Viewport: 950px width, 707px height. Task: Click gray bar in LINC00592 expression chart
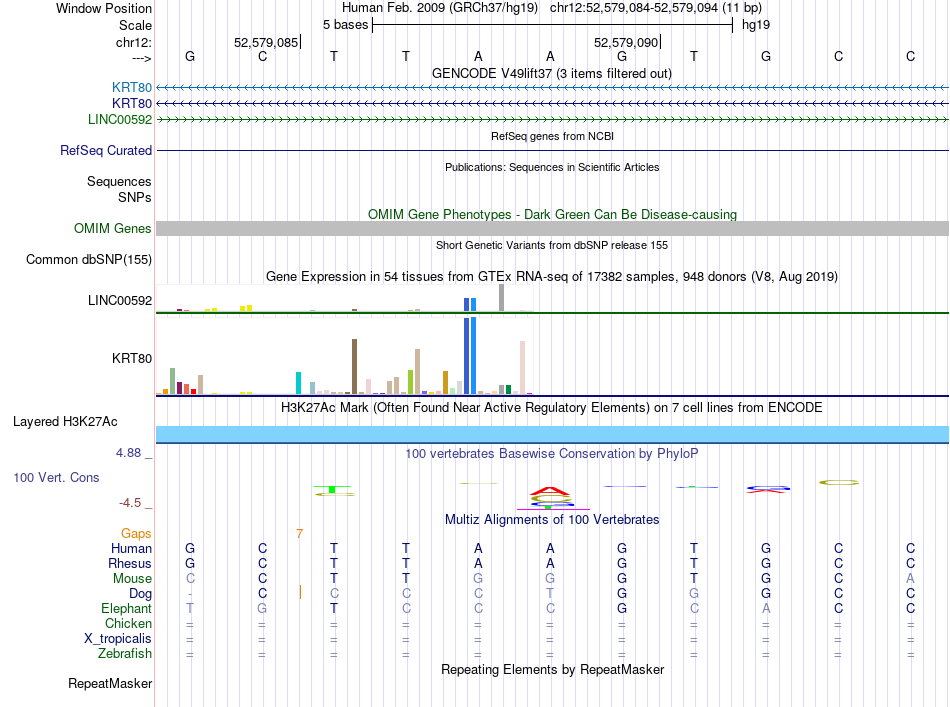coord(501,297)
